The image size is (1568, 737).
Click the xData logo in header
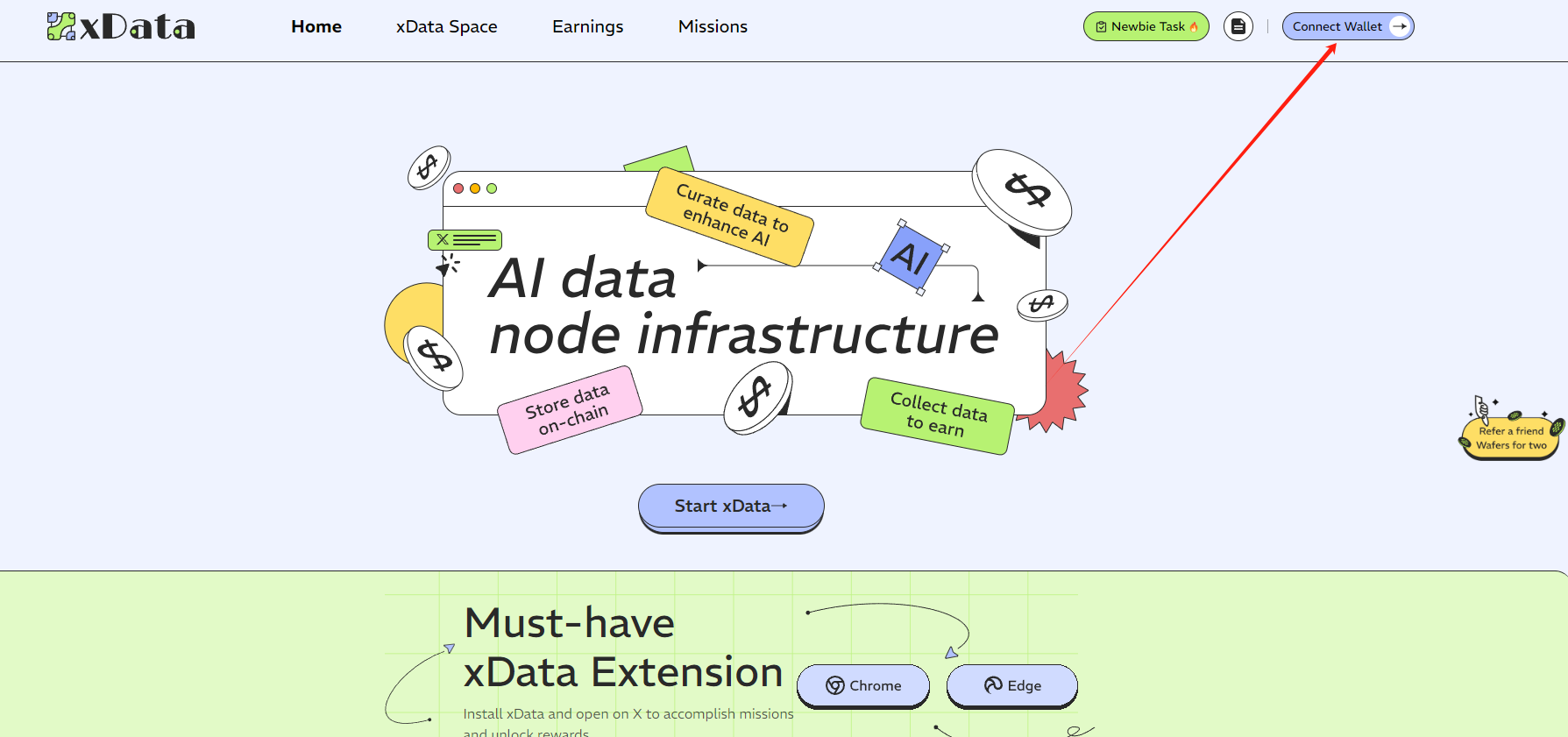pos(121,26)
